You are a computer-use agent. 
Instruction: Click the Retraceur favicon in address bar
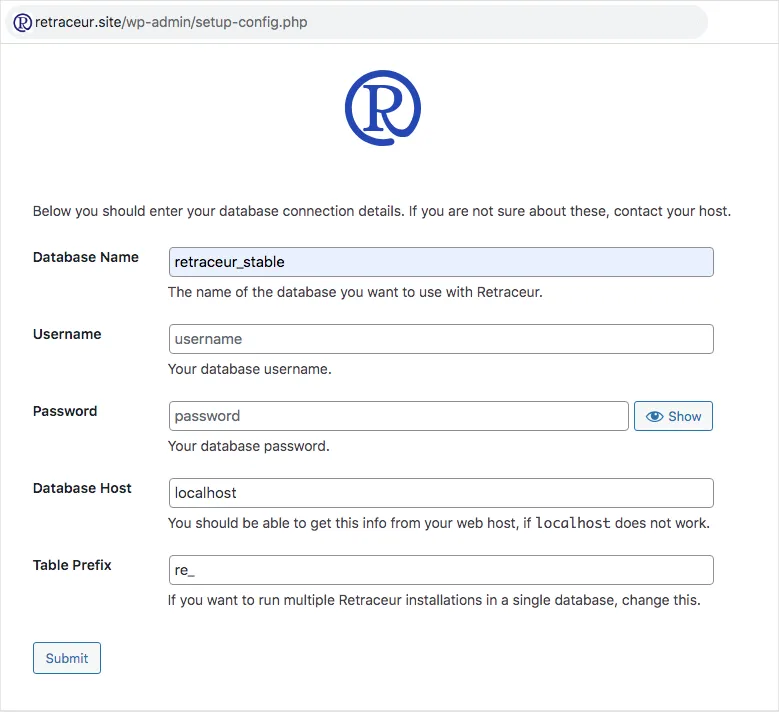(x=22, y=22)
